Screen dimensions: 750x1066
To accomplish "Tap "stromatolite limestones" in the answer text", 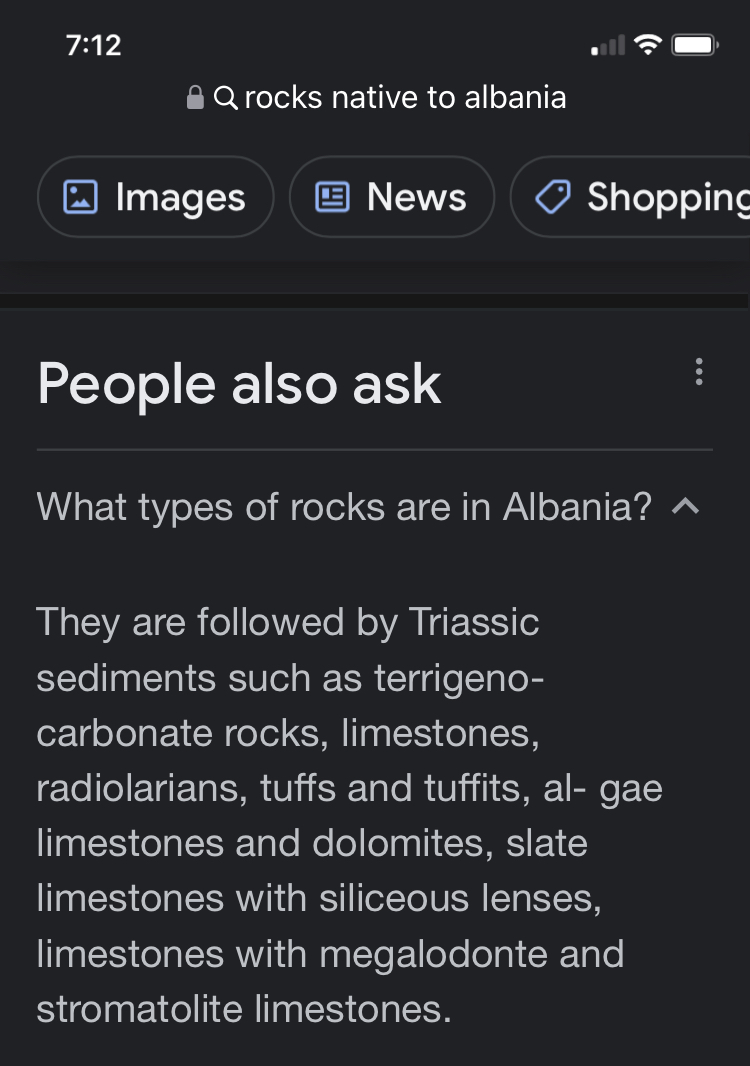I will pos(238,1008).
